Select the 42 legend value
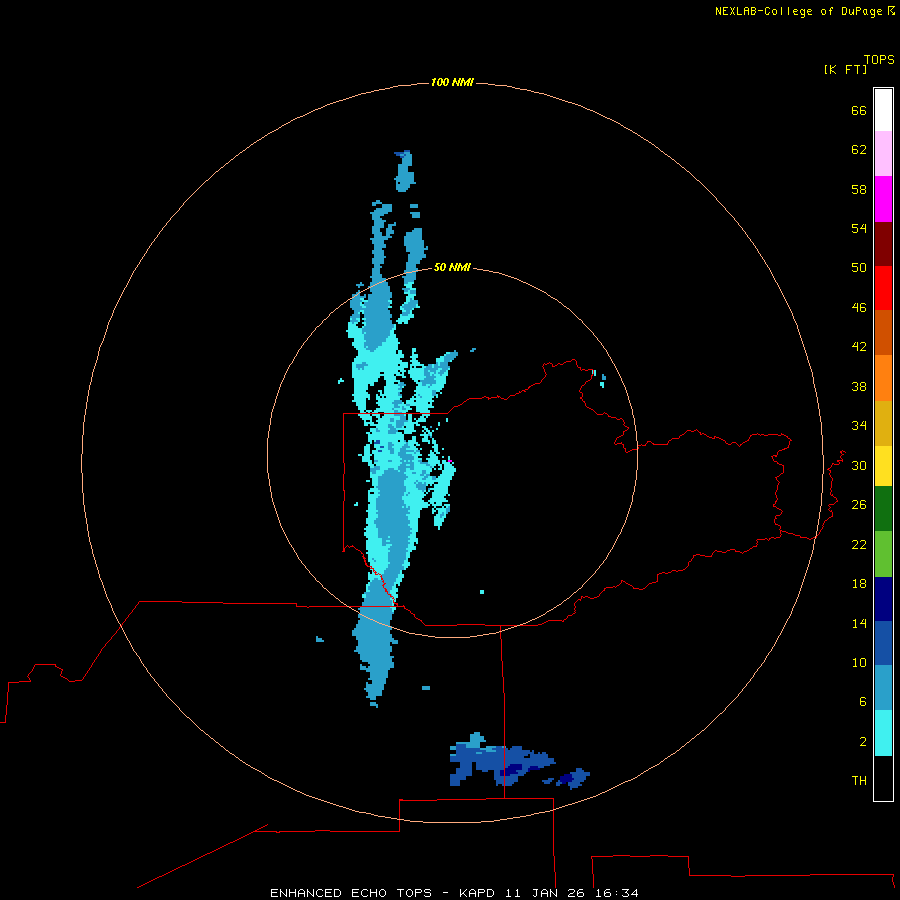 tap(859, 346)
